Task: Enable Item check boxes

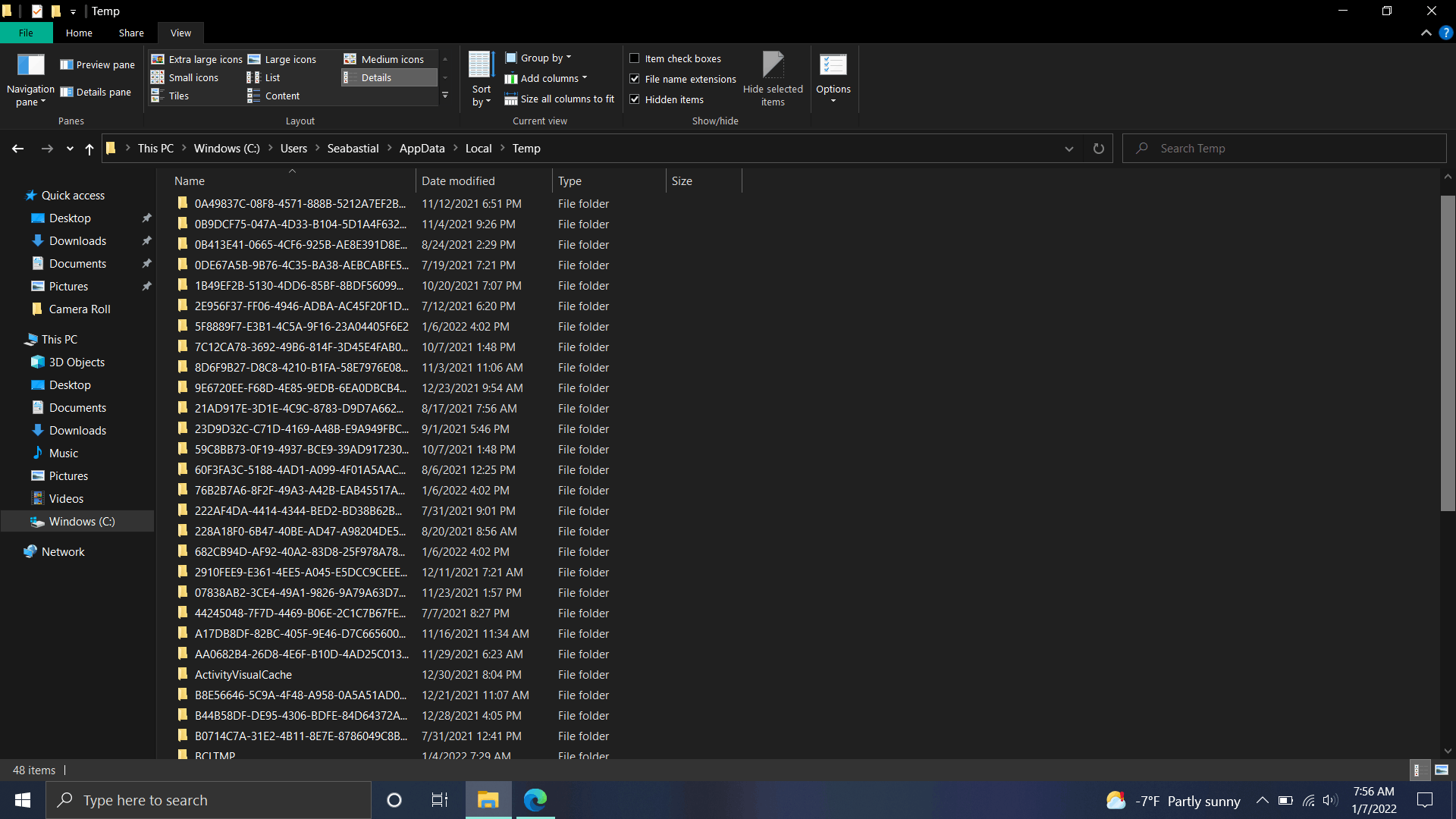Action: 635,58
